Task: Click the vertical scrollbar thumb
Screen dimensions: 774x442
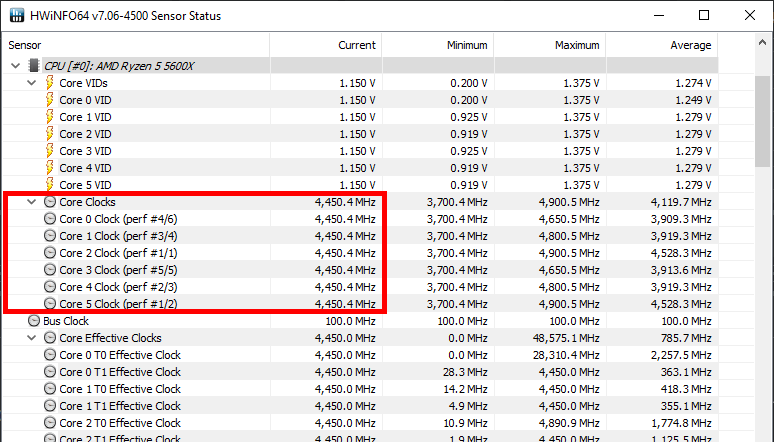Action: [763, 121]
